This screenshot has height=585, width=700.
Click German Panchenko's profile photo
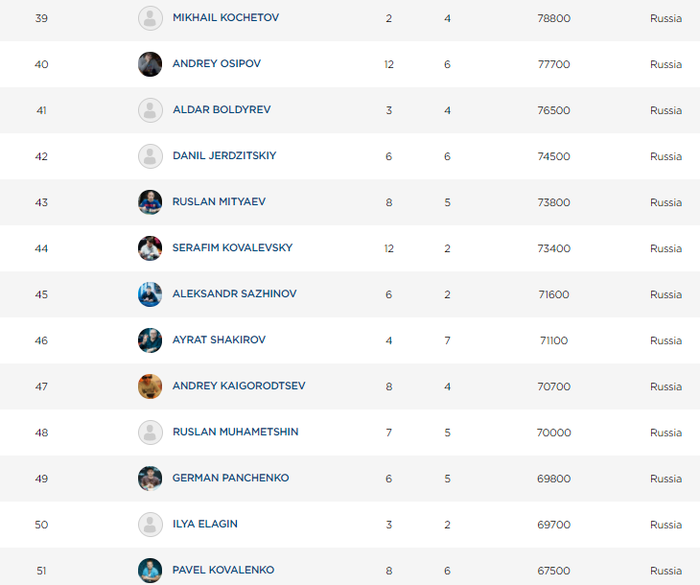click(150, 478)
